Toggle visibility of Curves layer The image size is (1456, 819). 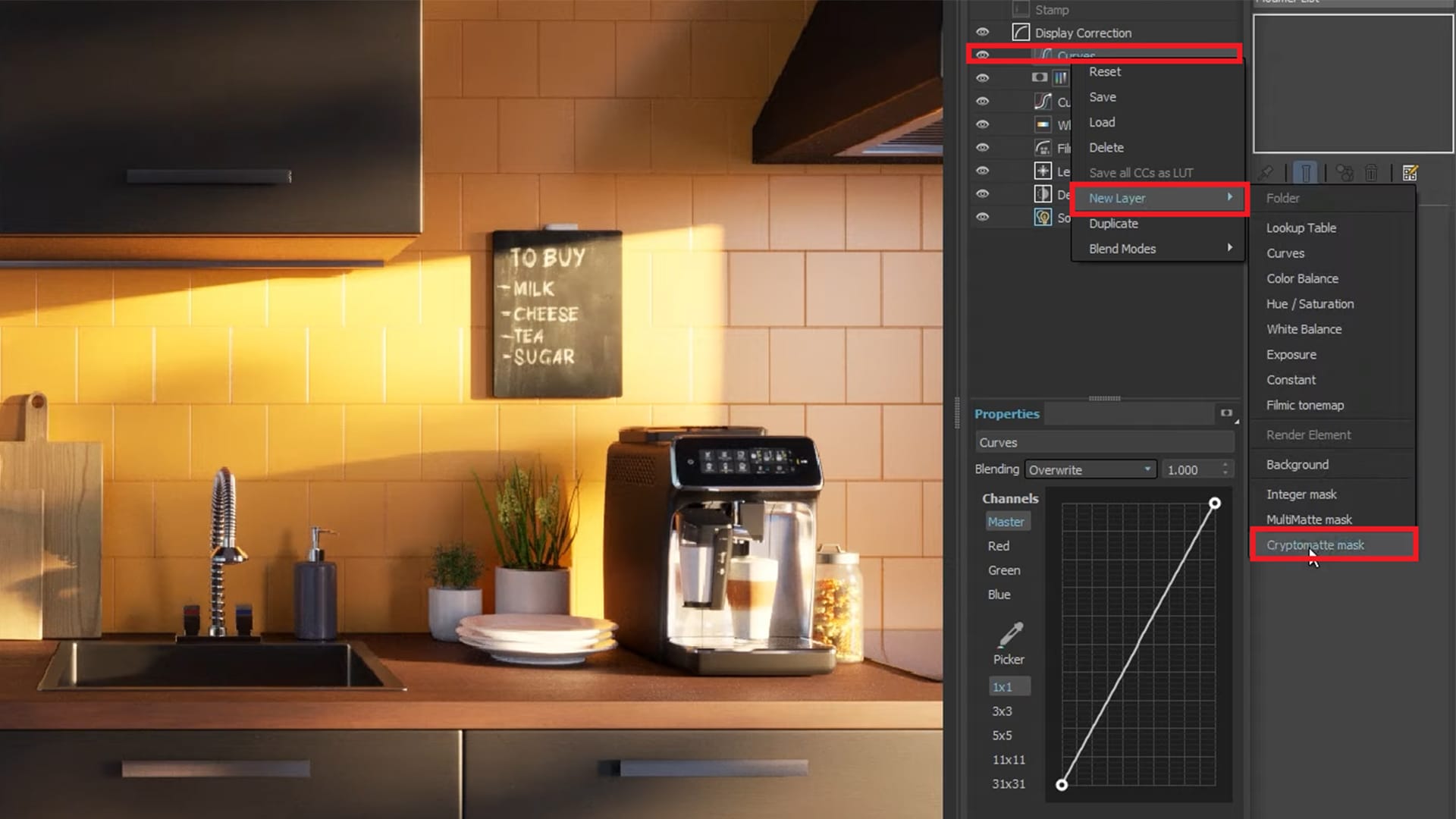(x=984, y=55)
